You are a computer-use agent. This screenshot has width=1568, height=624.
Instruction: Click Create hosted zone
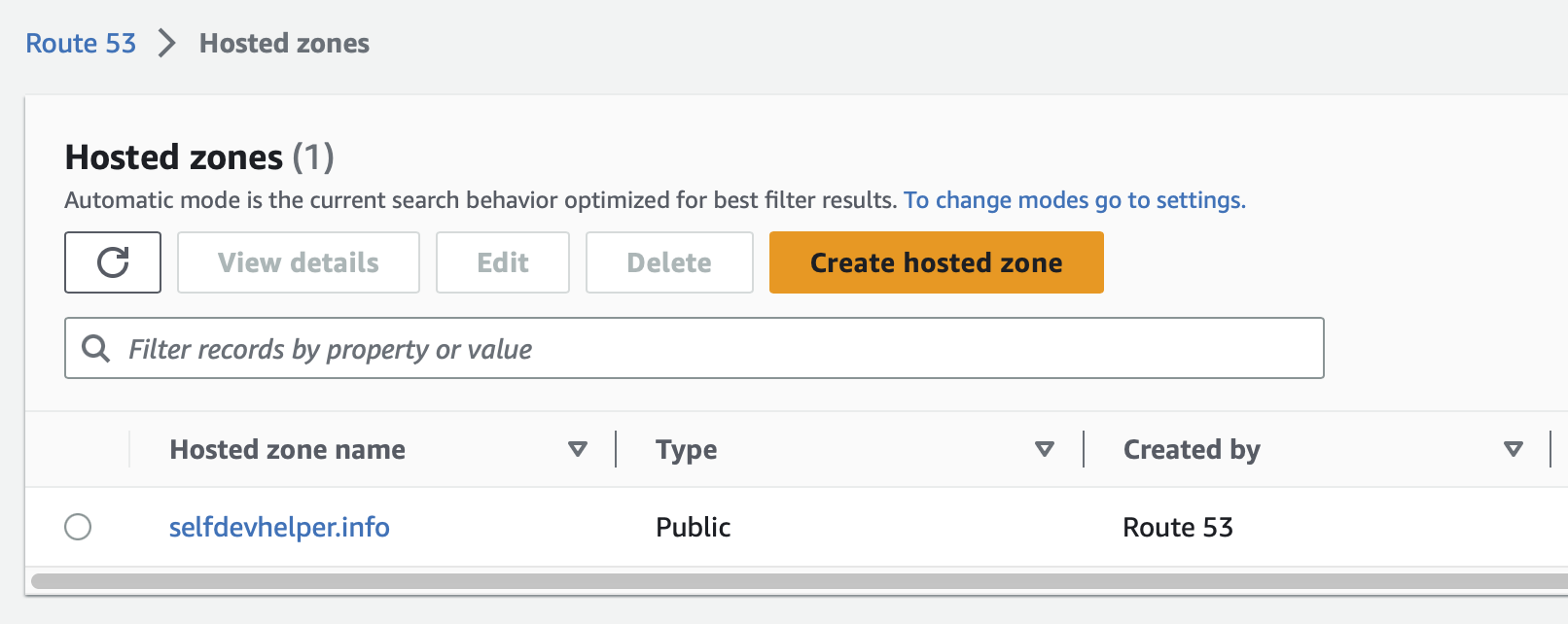click(936, 262)
